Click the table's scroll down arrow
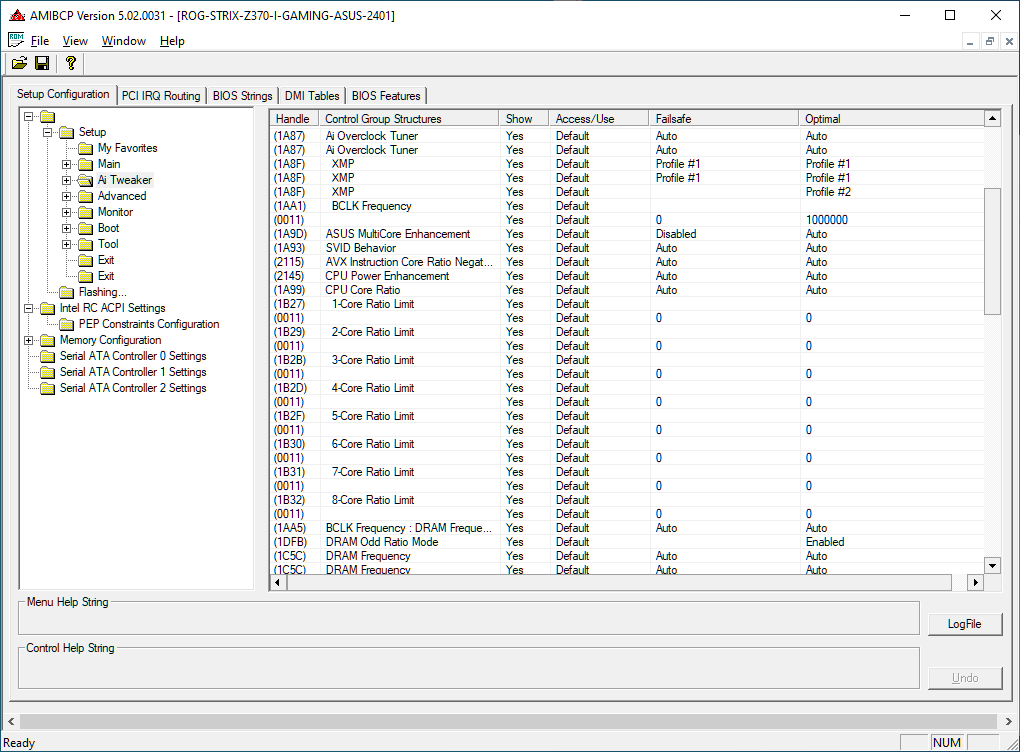 coord(992,566)
